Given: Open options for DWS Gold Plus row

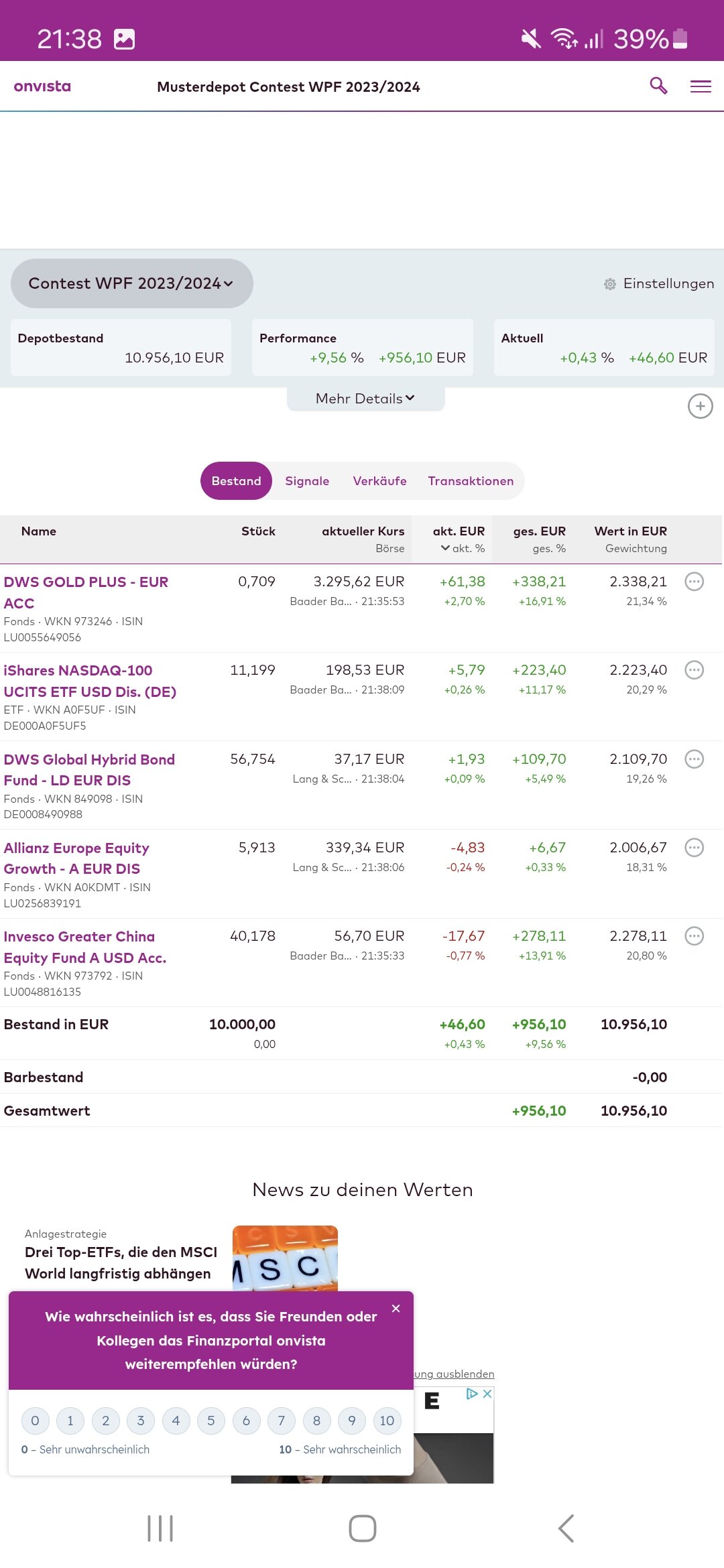Looking at the screenshot, I should 694,582.
